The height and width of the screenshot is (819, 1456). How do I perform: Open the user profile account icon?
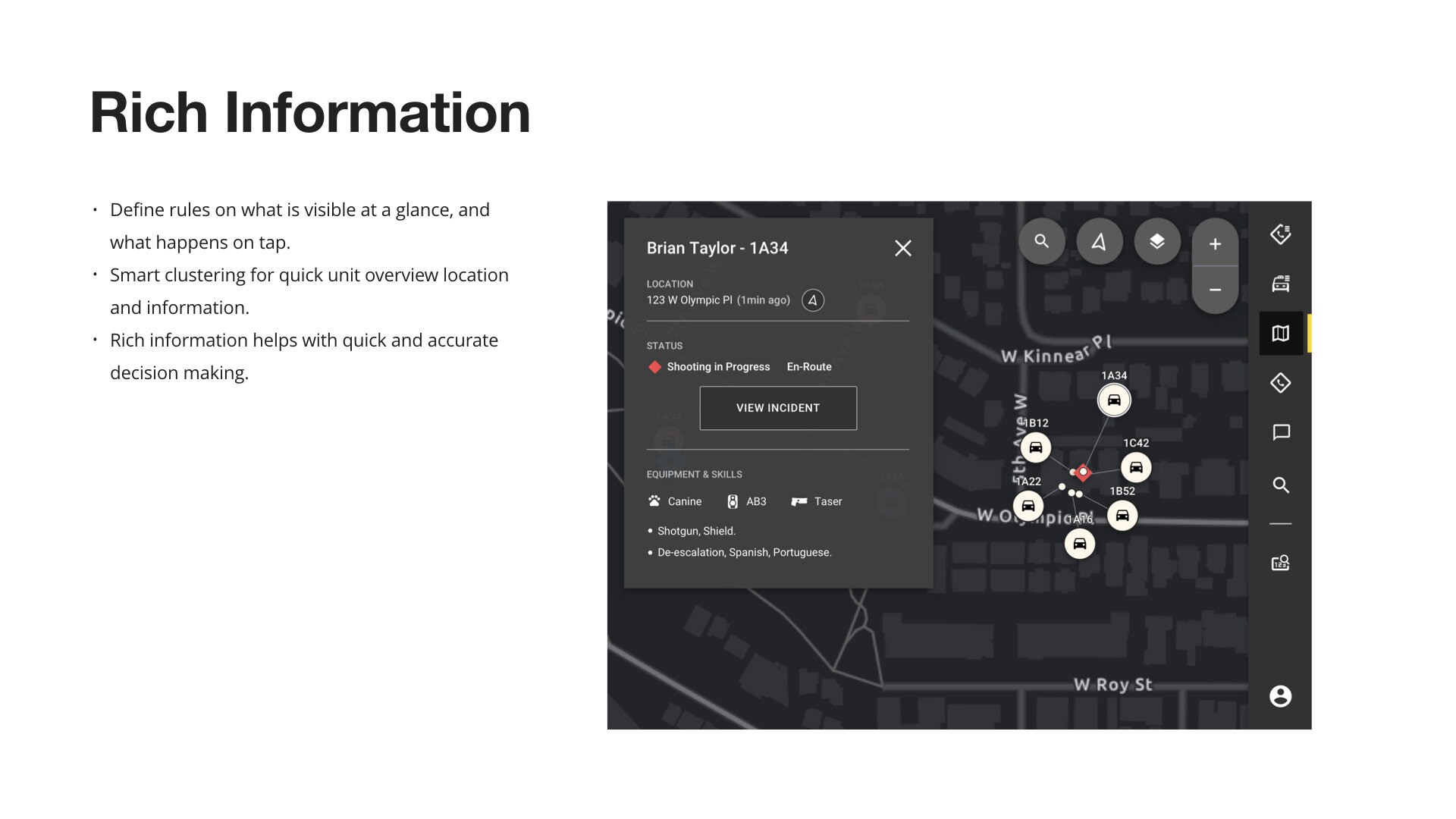1281,696
